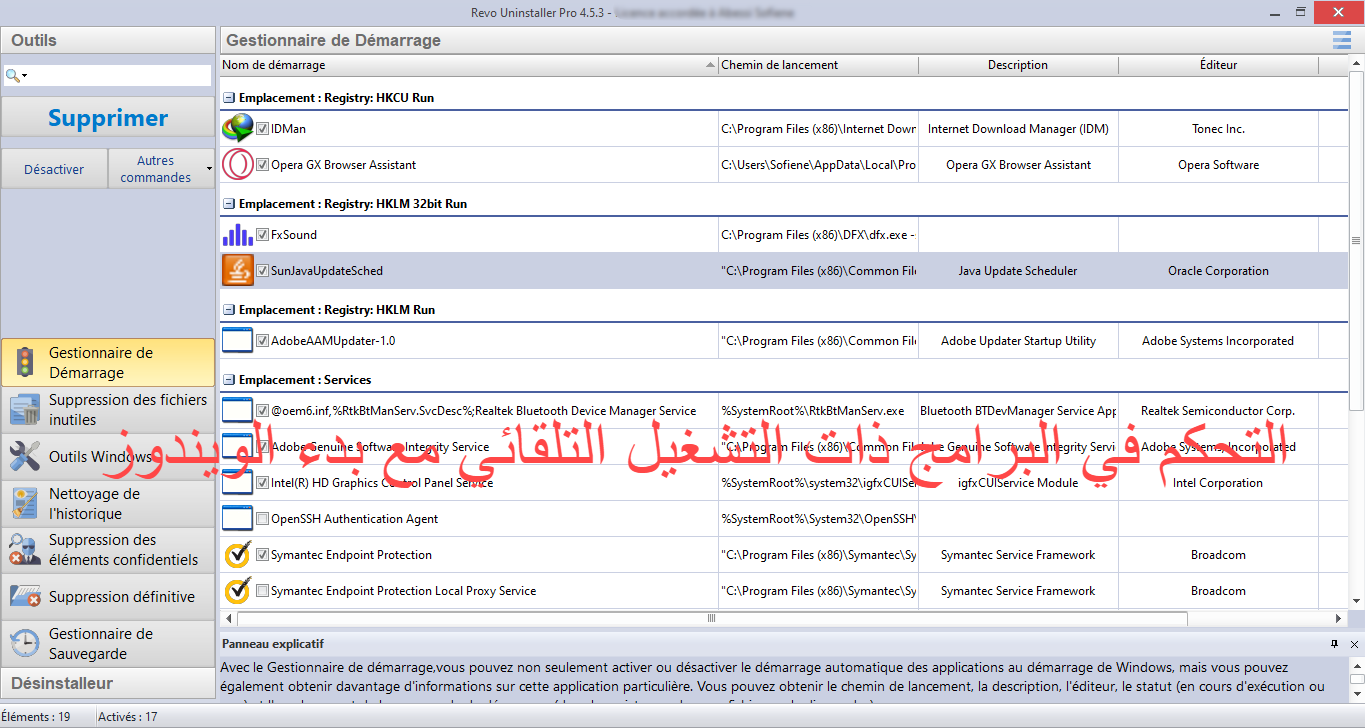The width and height of the screenshot is (1366, 728).
Task: Click the list's scroll down arrow
Action: tap(1356, 602)
